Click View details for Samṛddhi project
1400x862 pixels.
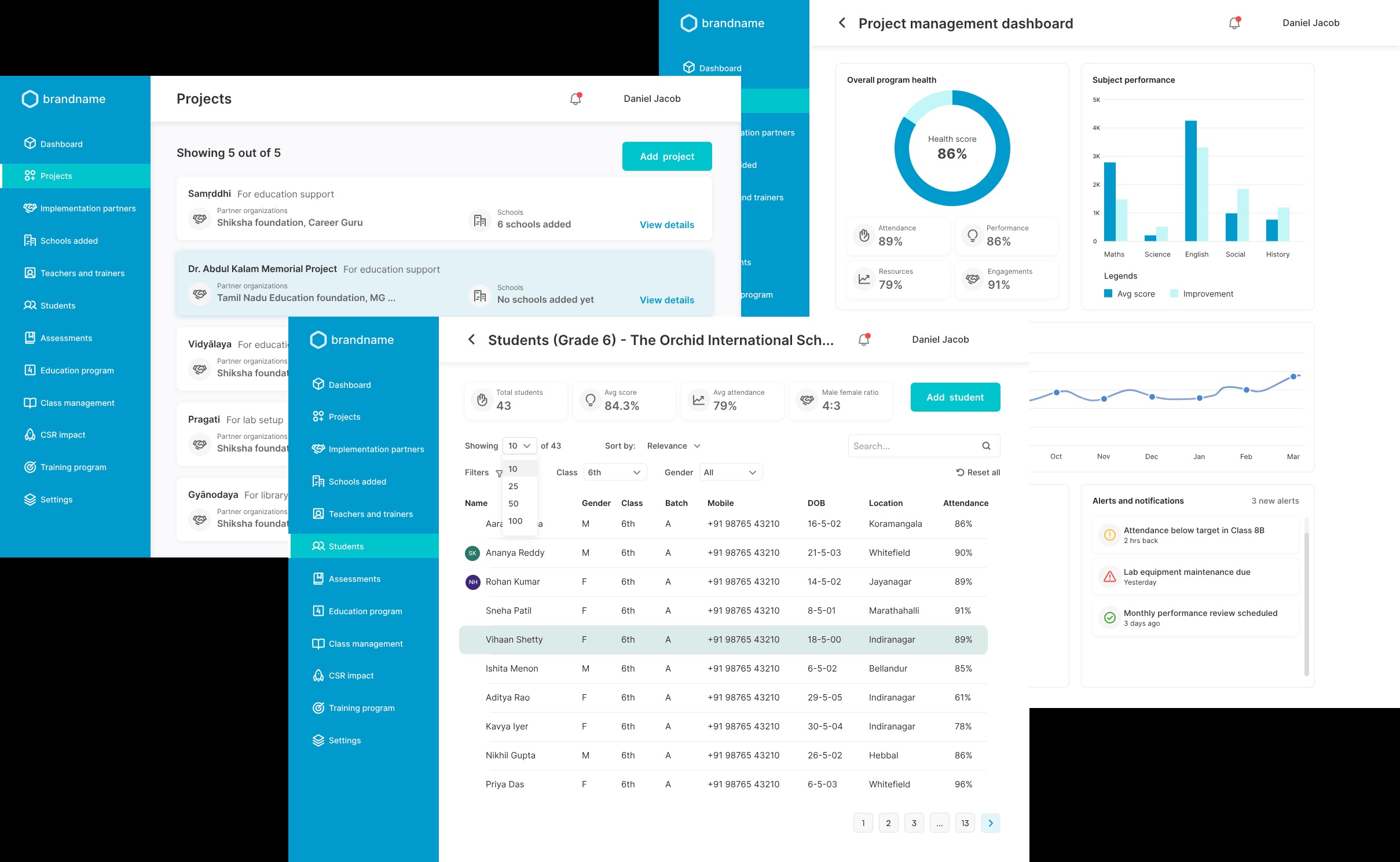[x=666, y=225]
